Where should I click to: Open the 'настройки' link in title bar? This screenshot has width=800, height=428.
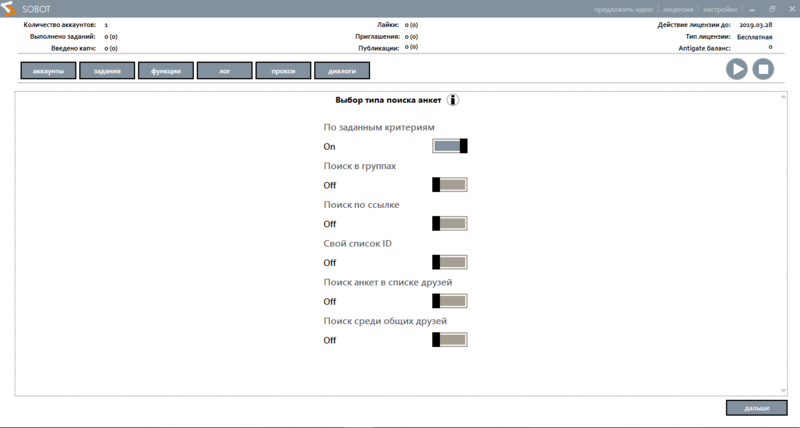coord(719,9)
